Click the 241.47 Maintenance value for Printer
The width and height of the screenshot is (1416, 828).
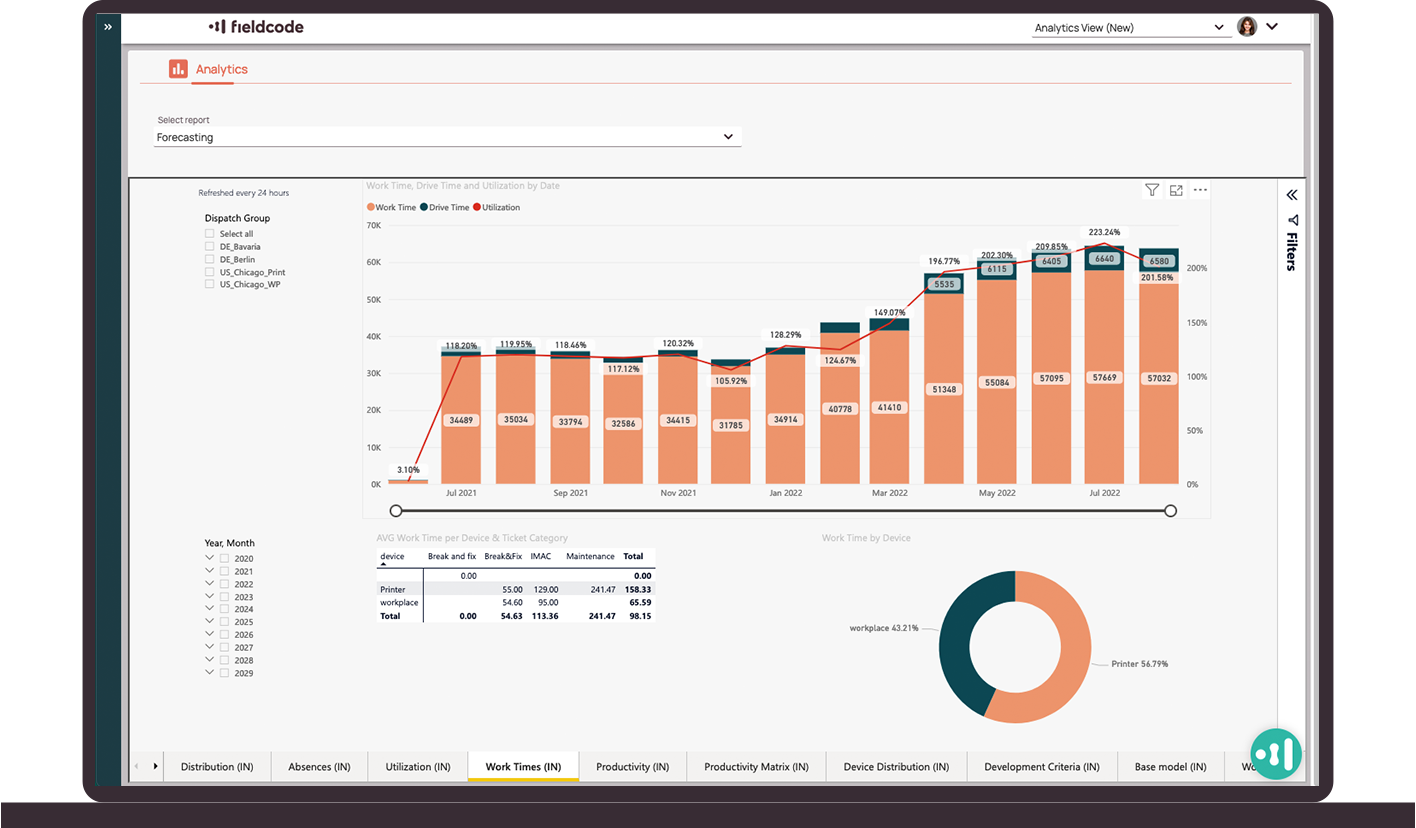click(601, 590)
